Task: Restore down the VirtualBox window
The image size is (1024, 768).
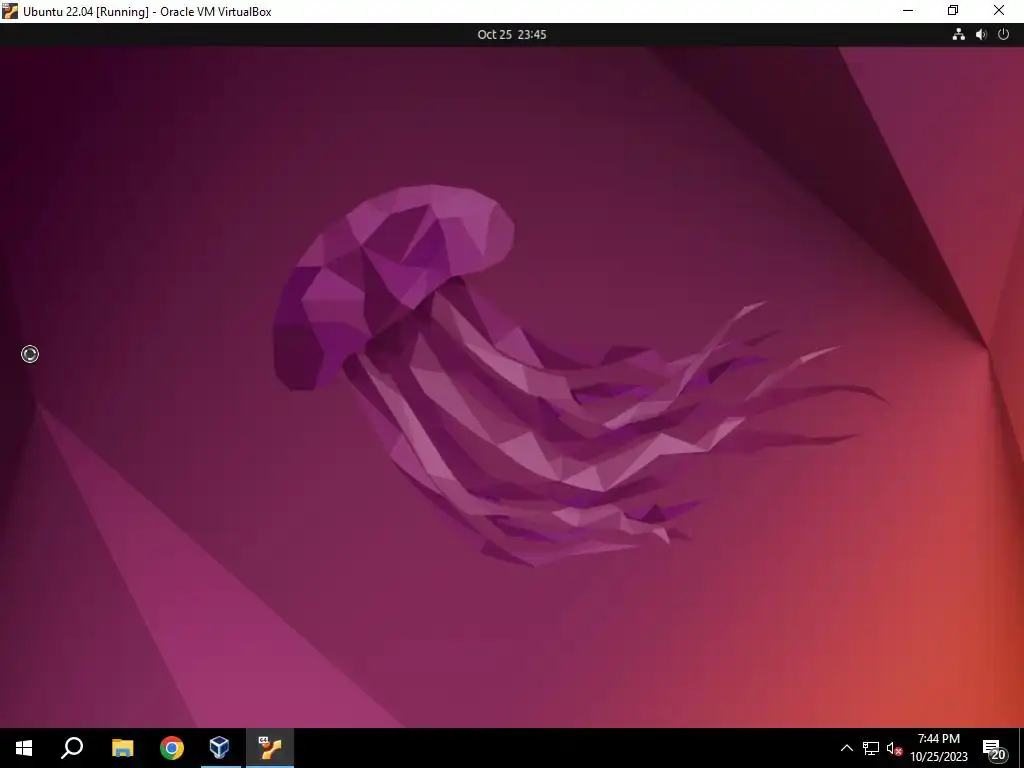Action: coord(953,11)
